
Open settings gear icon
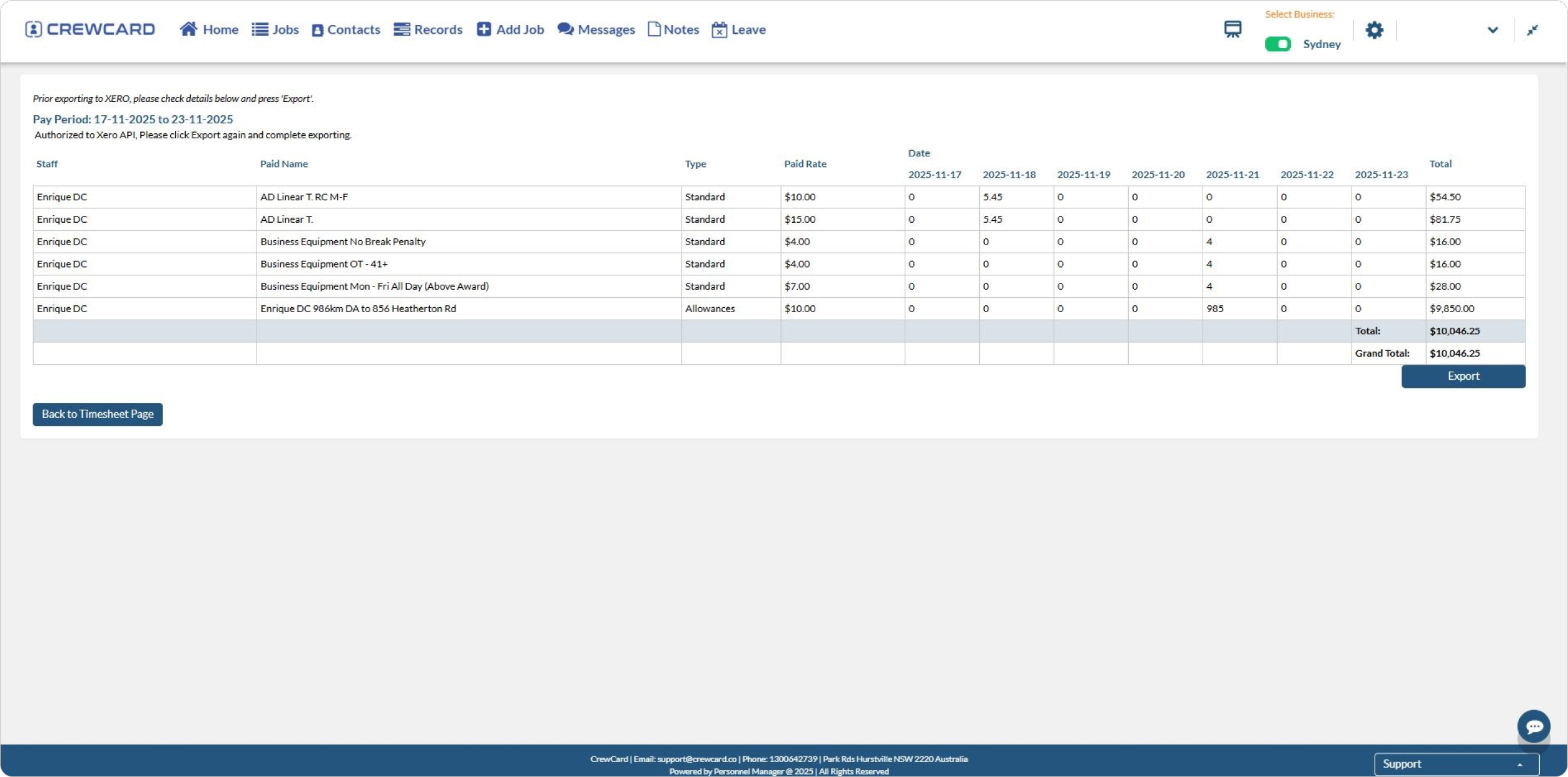pos(1374,30)
